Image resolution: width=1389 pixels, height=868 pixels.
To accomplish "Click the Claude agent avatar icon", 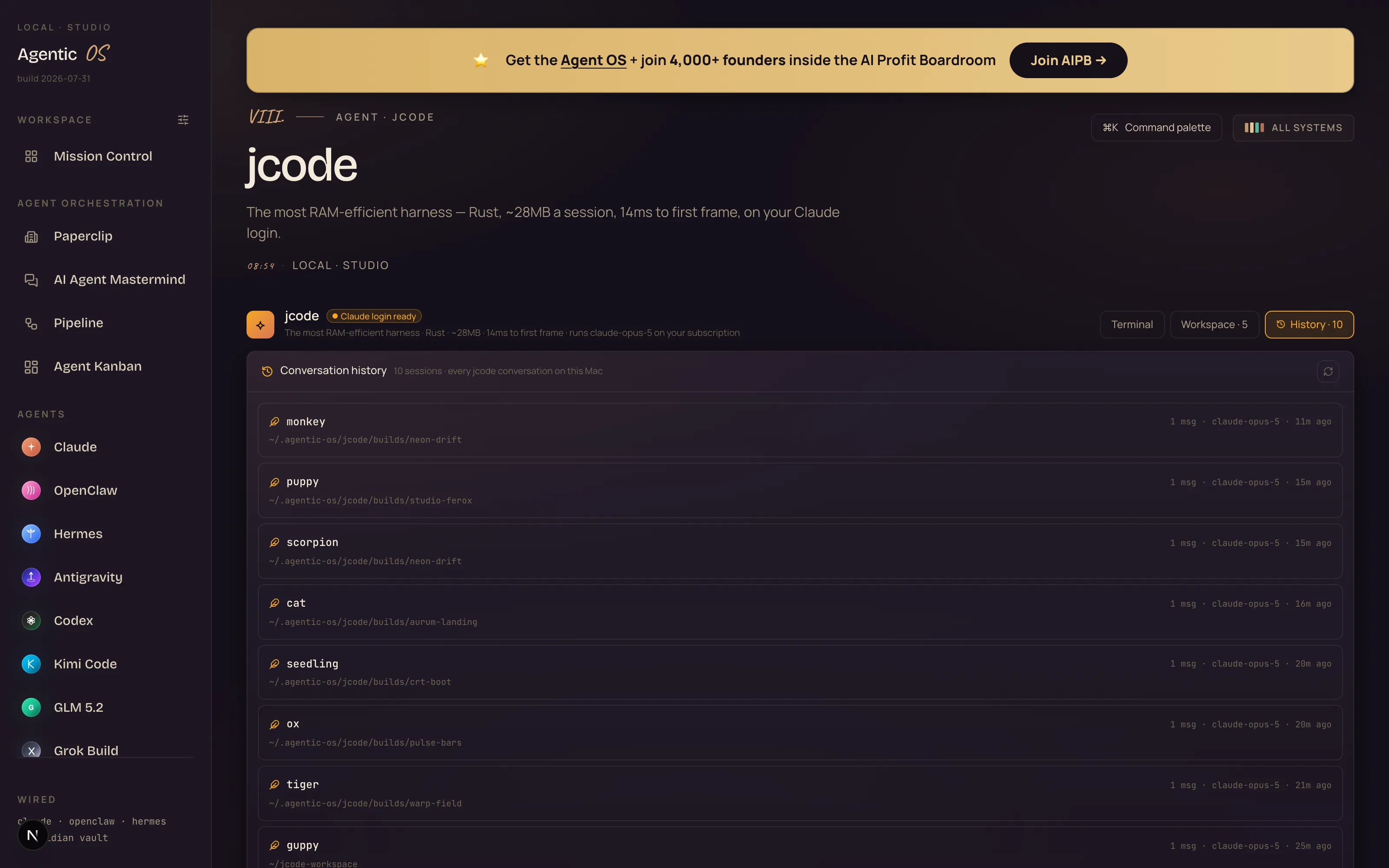I will click(x=31, y=447).
